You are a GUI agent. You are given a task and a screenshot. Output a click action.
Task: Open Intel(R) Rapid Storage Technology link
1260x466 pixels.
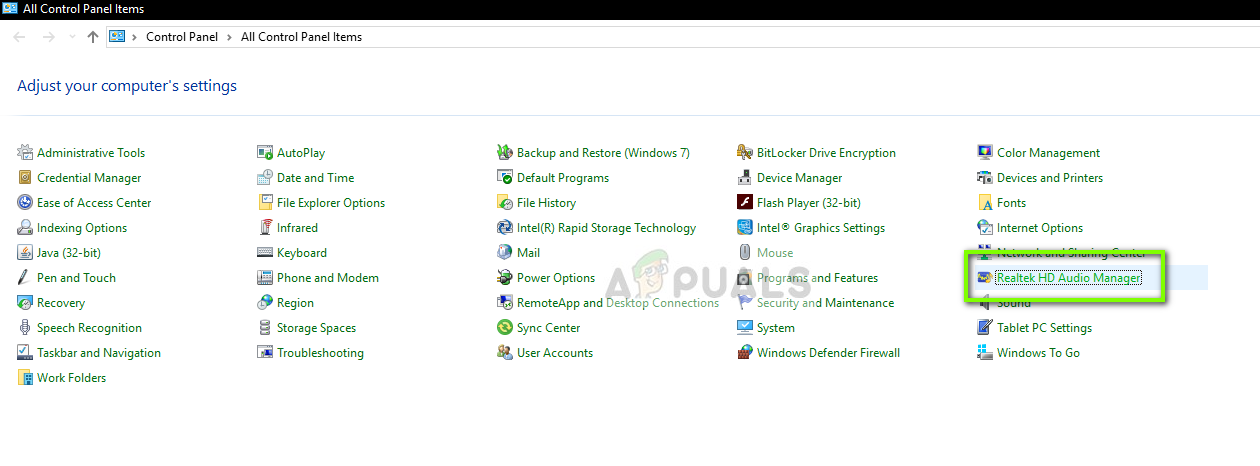(x=606, y=227)
